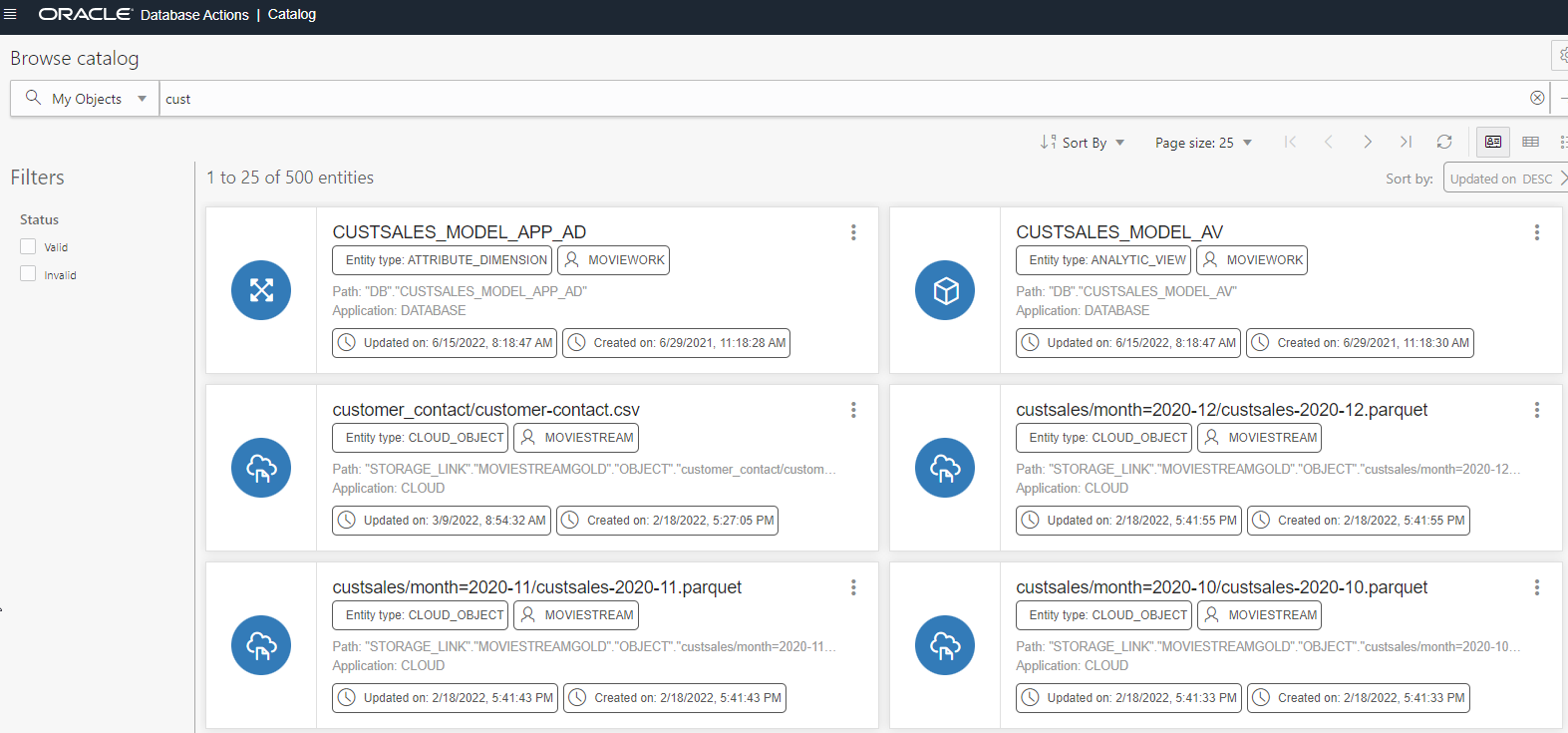1568x733 pixels.
Task: Open actions menu for customer-contact.csv
Action: point(853,410)
